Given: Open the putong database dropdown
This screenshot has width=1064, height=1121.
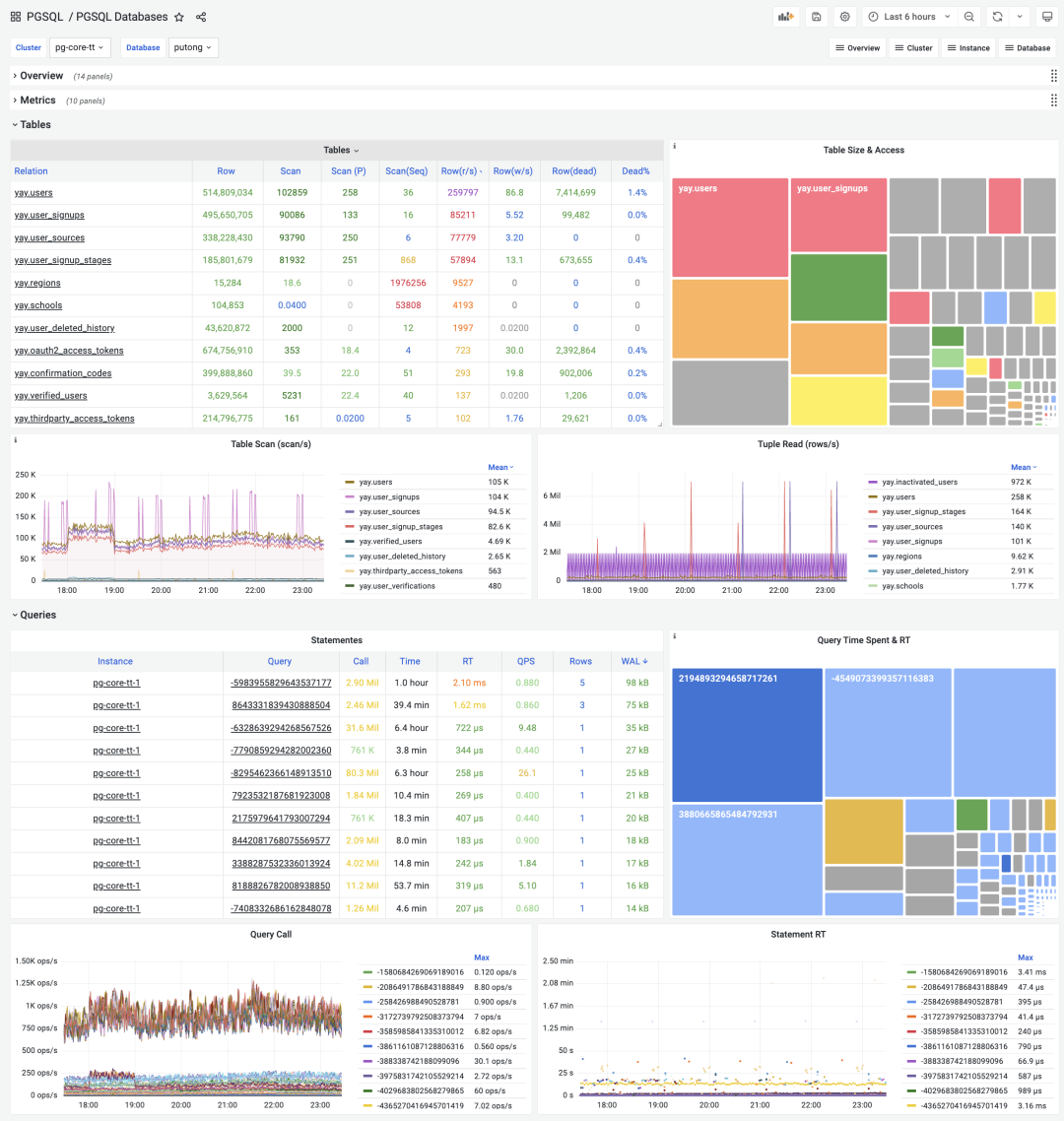Looking at the screenshot, I should pos(193,47).
